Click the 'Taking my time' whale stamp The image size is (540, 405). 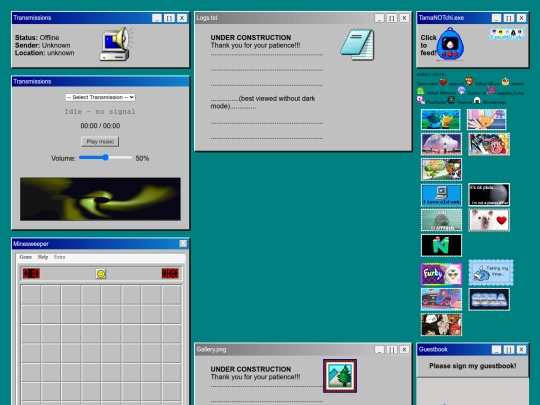491,273
